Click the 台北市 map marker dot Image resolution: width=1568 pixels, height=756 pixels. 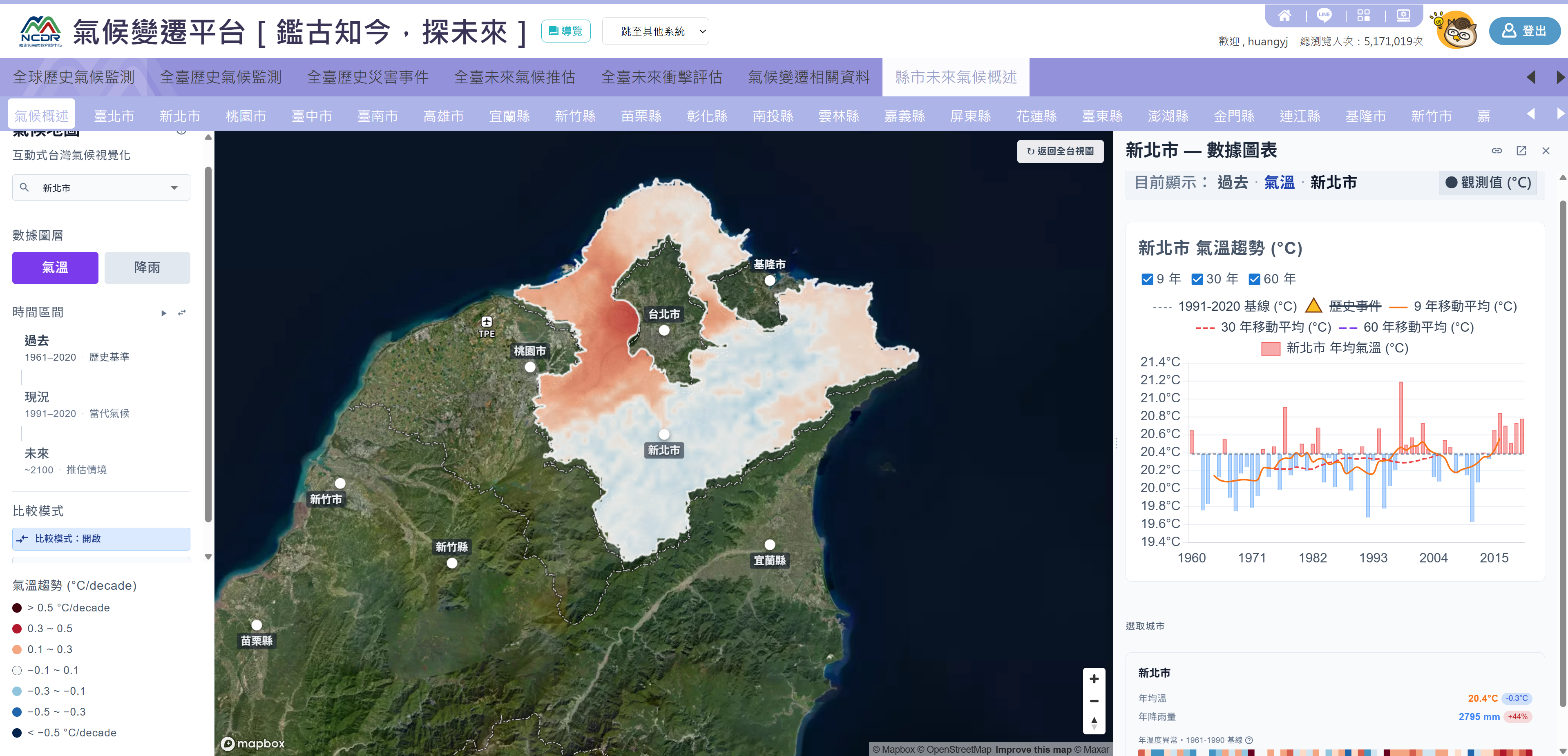(x=664, y=330)
